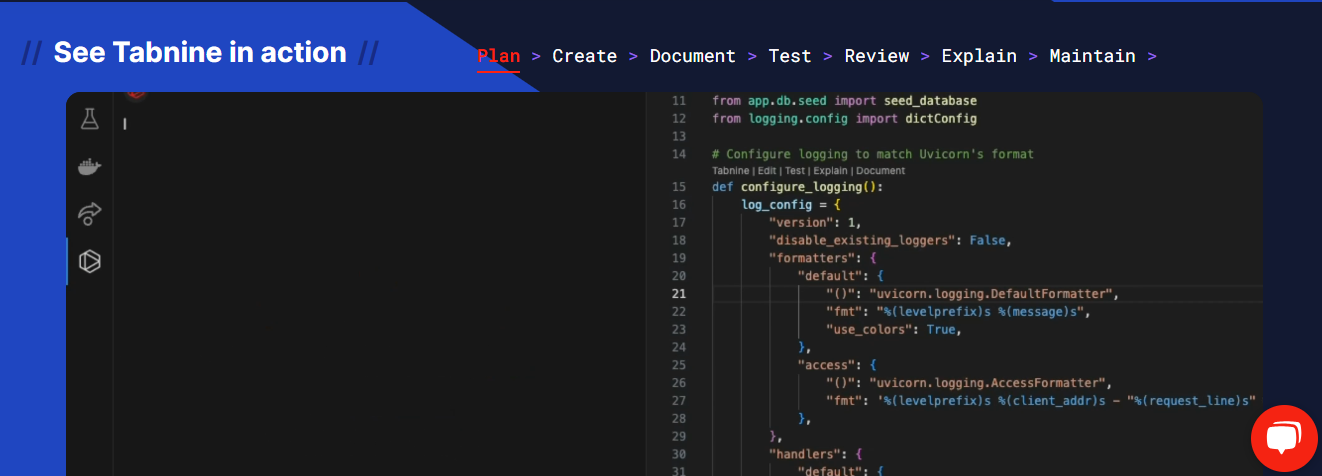Go to the Test tab in top navigation
This screenshot has height=476, width=1322.
click(789, 56)
